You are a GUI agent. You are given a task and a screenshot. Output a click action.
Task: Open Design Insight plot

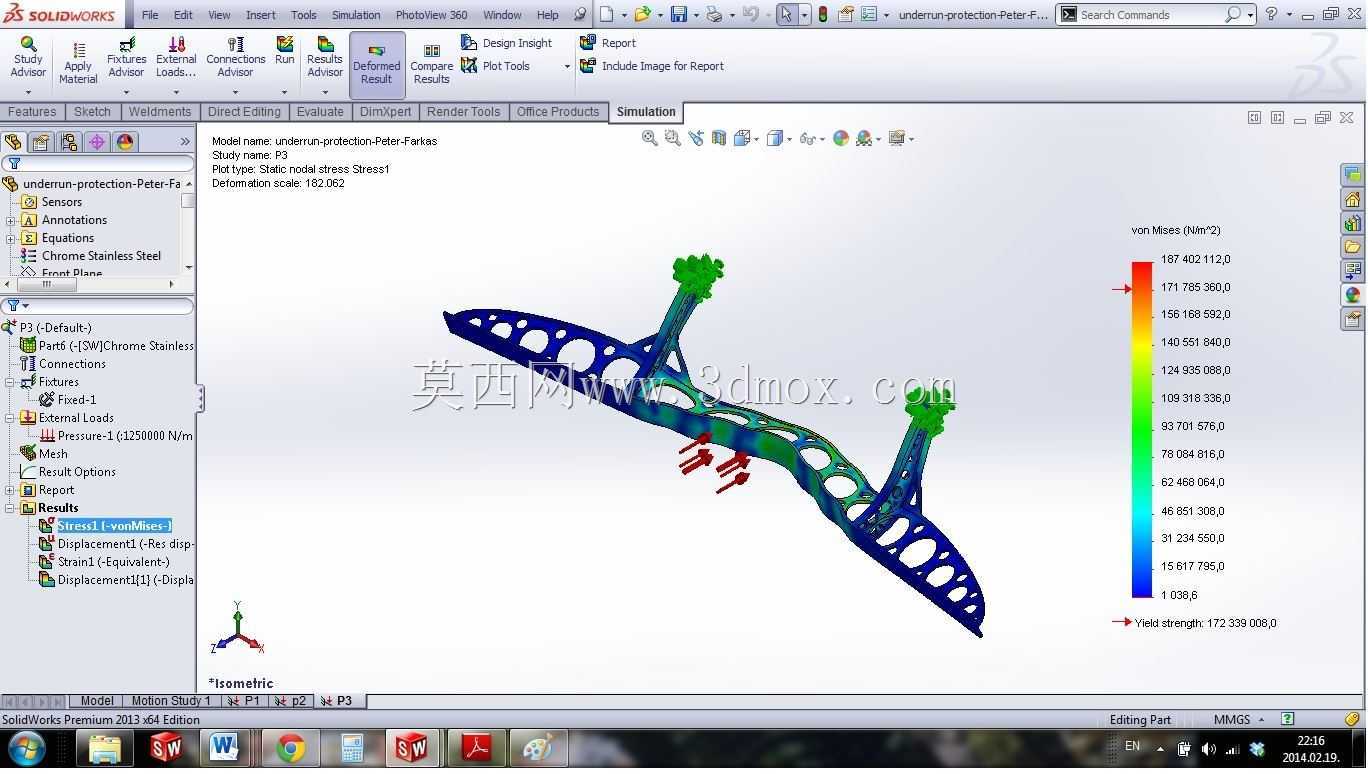point(507,43)
